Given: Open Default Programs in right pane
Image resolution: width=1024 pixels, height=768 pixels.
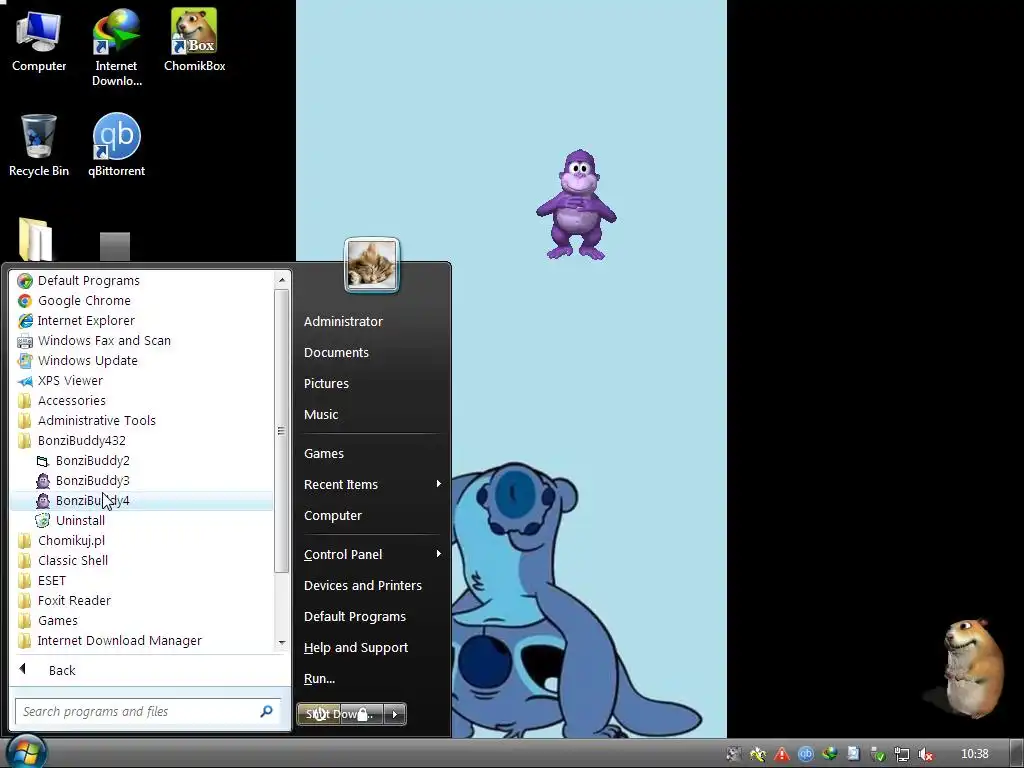Looking at the screenshot, I should tap(371, 616).
